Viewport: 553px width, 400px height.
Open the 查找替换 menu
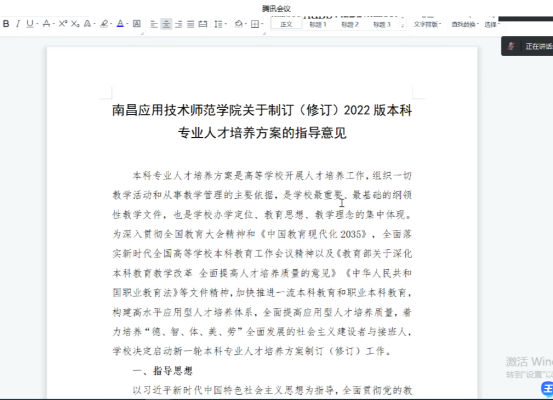[x=465, y=24]
